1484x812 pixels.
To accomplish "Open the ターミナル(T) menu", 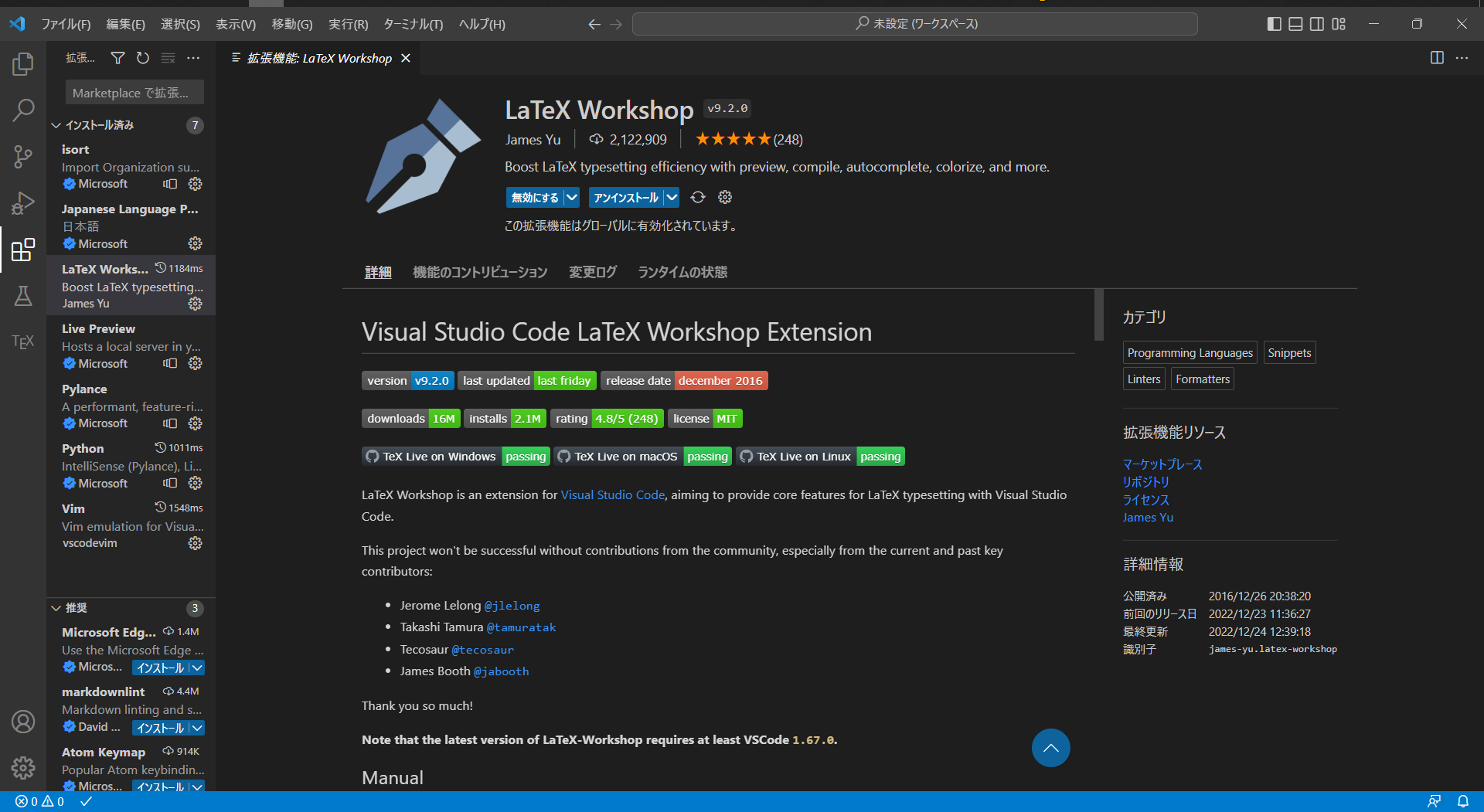I will pos(413,24).
